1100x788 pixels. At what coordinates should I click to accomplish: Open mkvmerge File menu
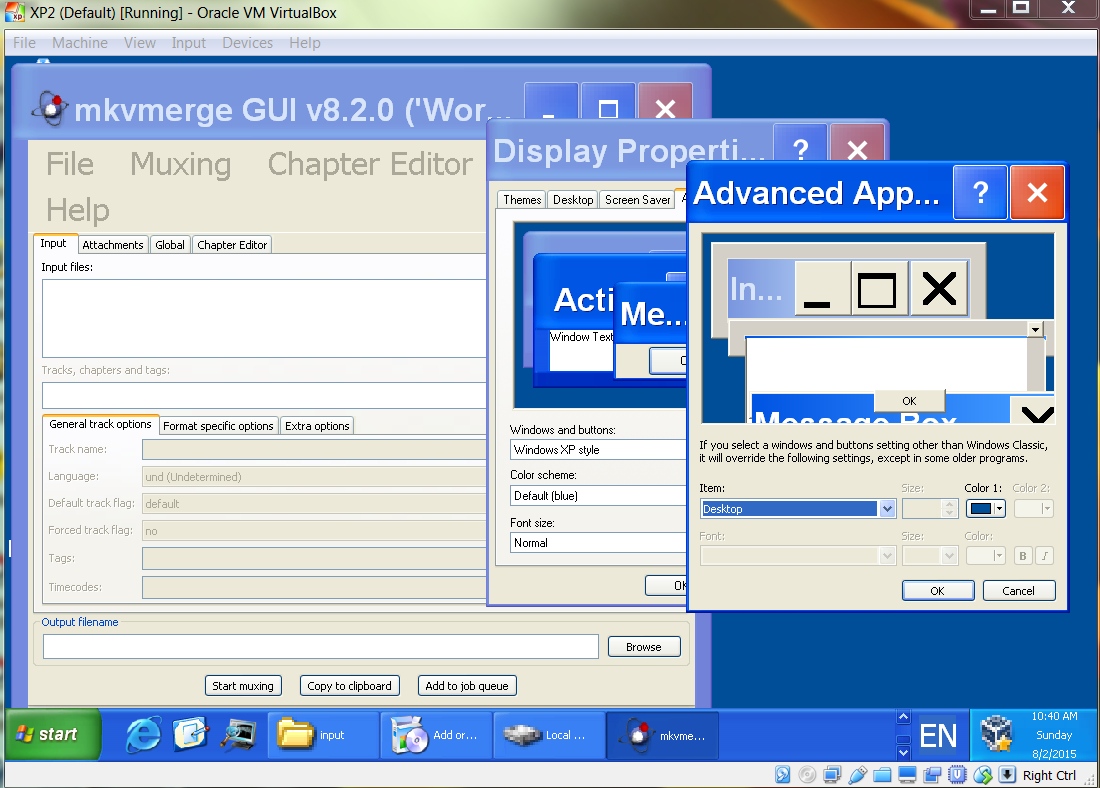(69, 164)
